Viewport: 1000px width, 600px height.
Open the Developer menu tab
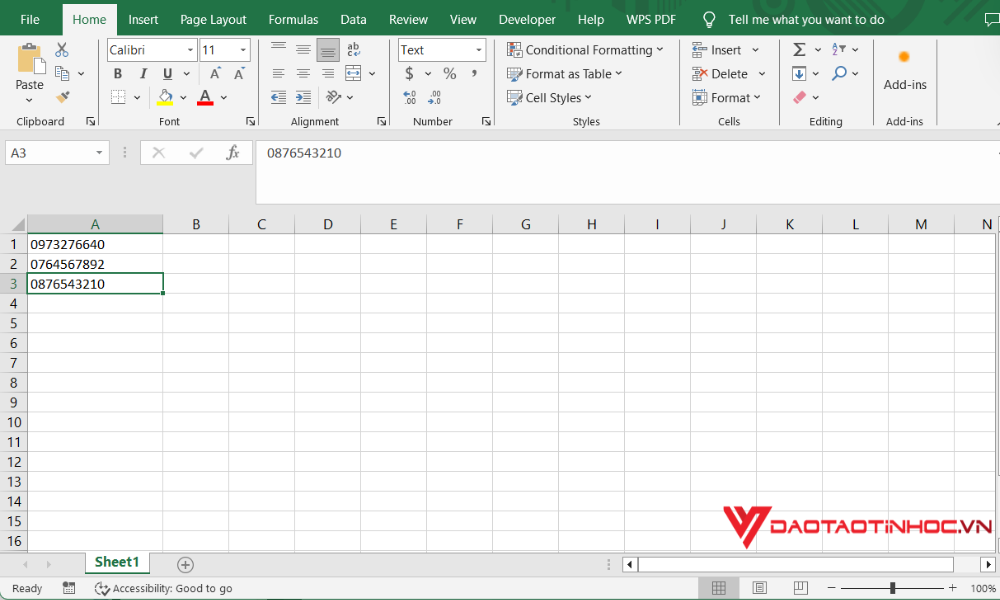pyautogui.click(x=527, y=18)
